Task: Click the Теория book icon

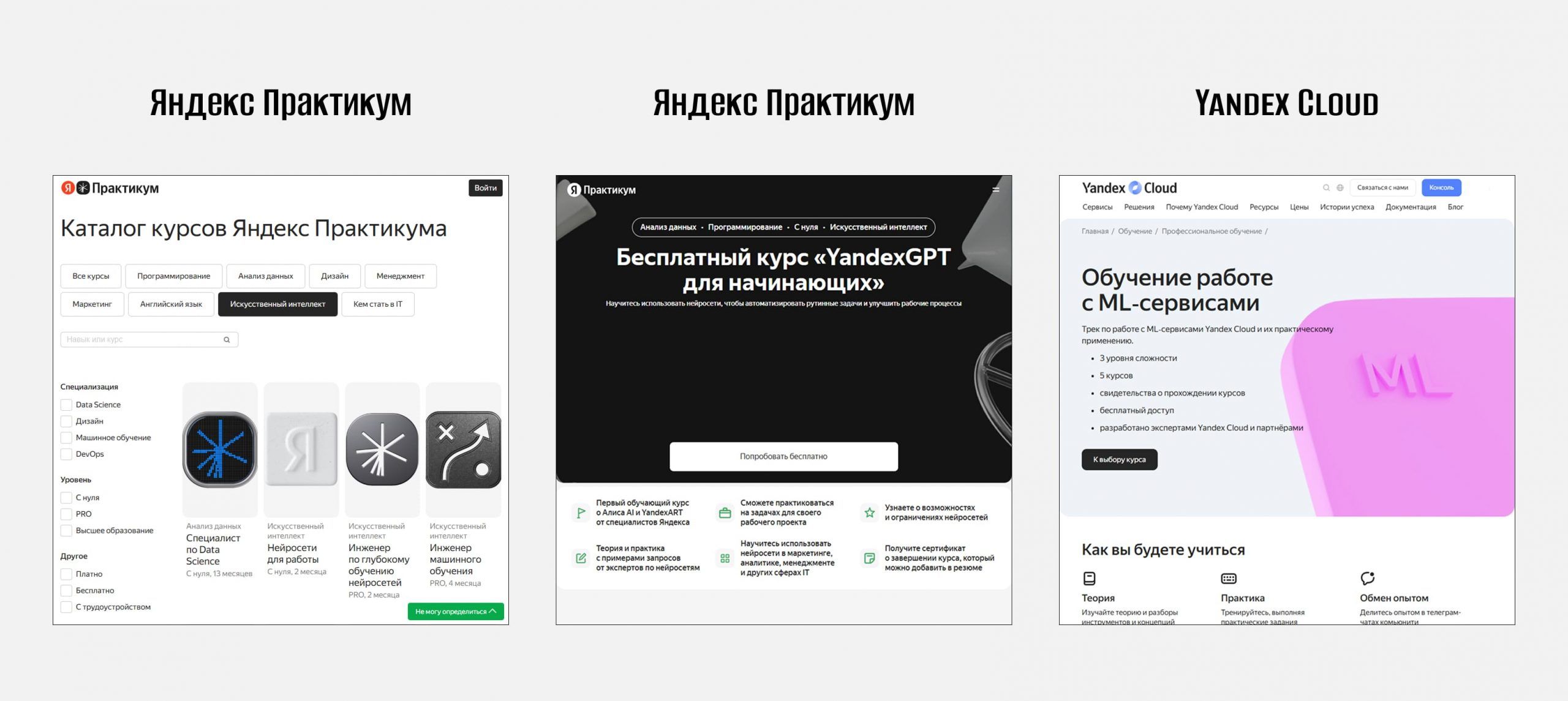Action: pos(1089,579)
